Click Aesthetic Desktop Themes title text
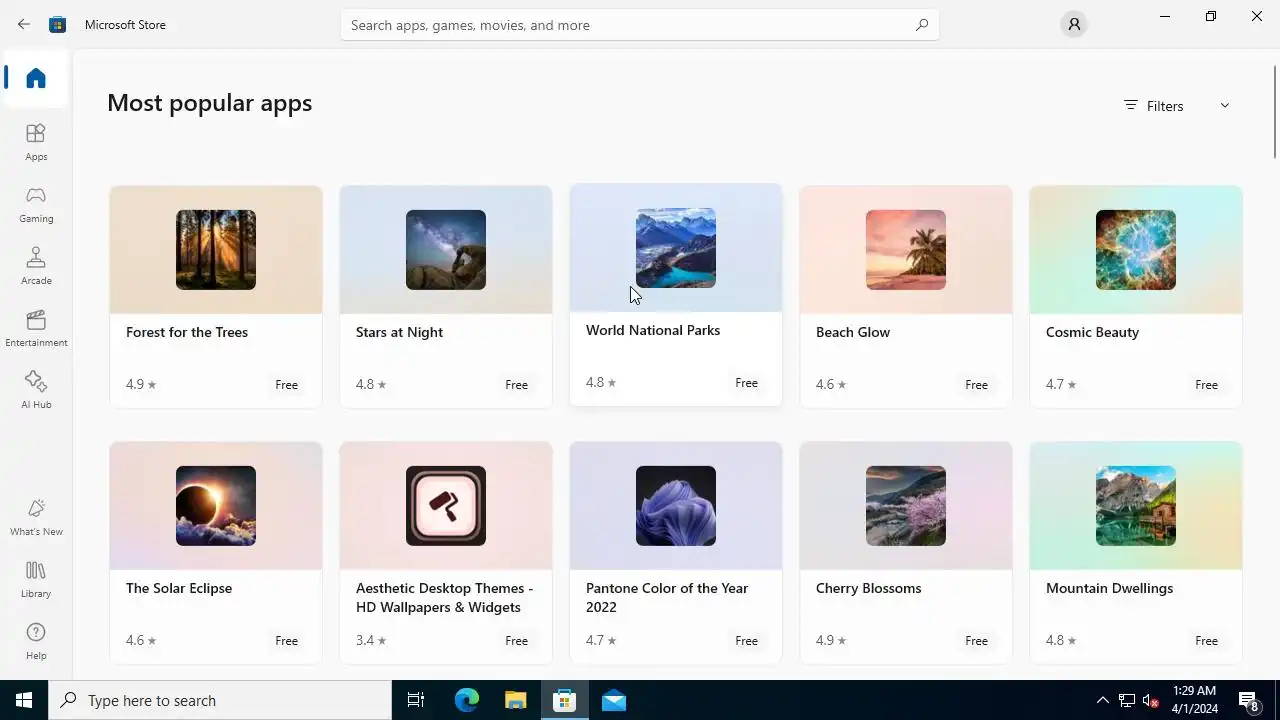Viewport: 1280px width, 720px height. tap(445, 597)
